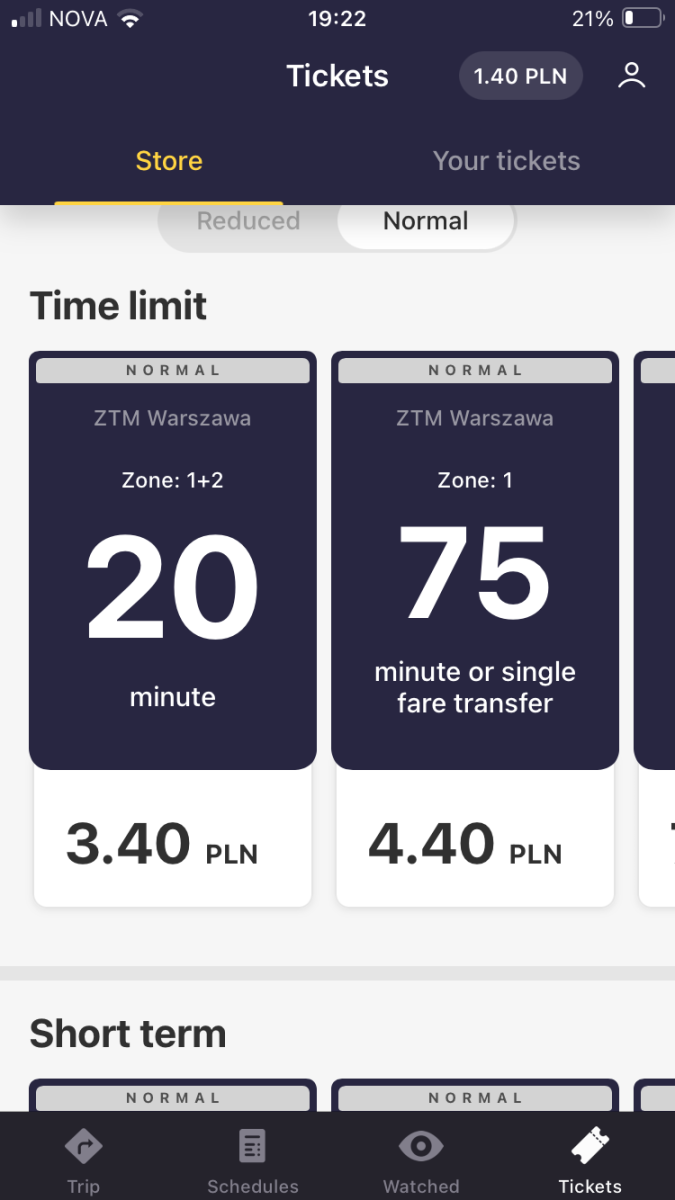Tap the 4.40 PLN price
Viewport: 675px width, 1200px height.
click(x=465, y=843)
